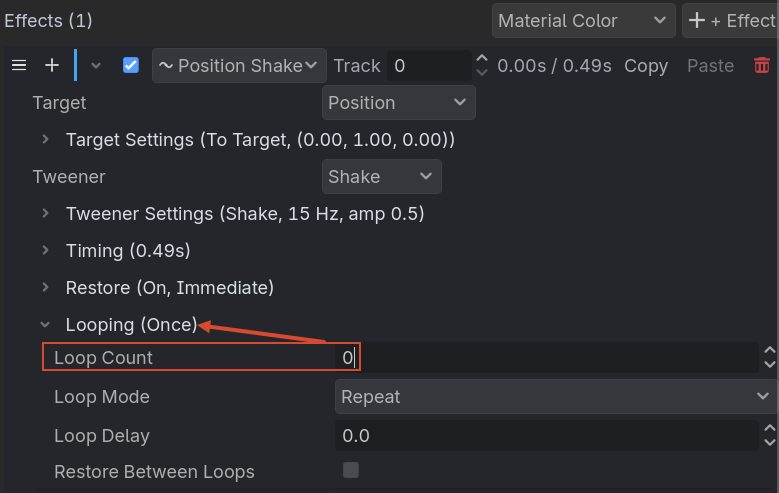Open the Target Position dropdown
Screen dimensions: 779x493
pyautogui.click(x=398, y=102)
